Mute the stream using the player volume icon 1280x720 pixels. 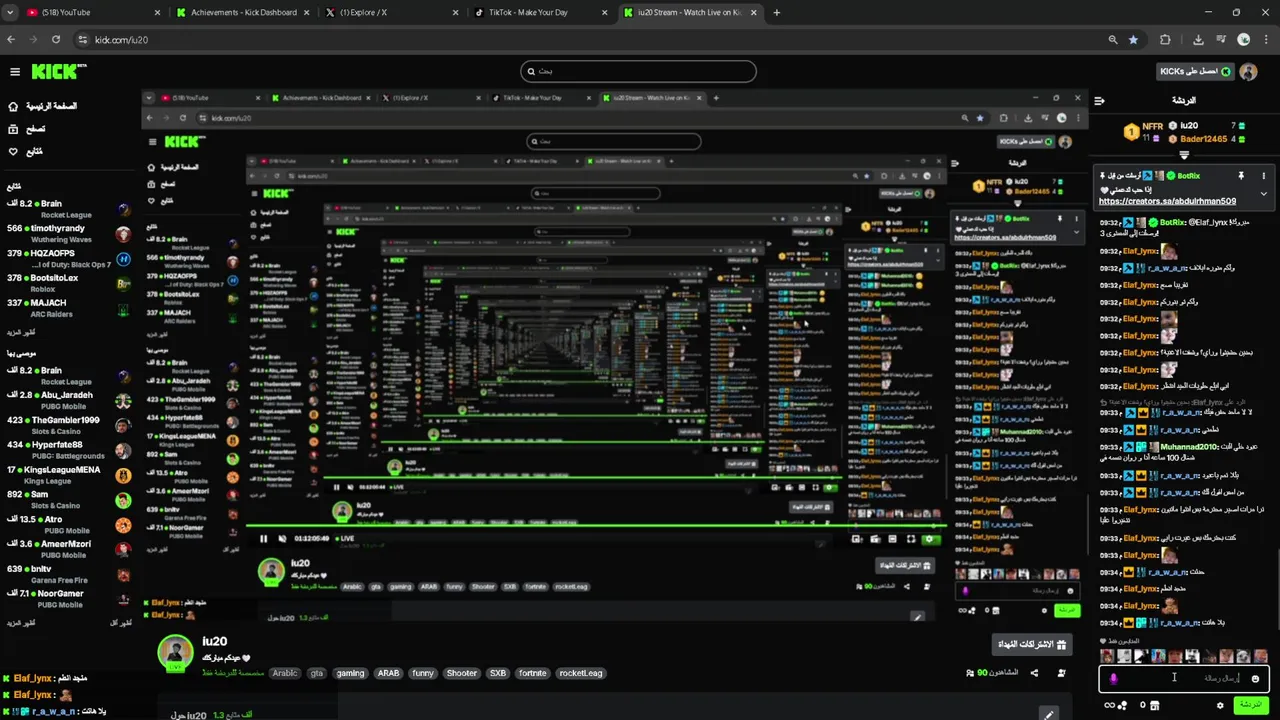pos(282,538)
